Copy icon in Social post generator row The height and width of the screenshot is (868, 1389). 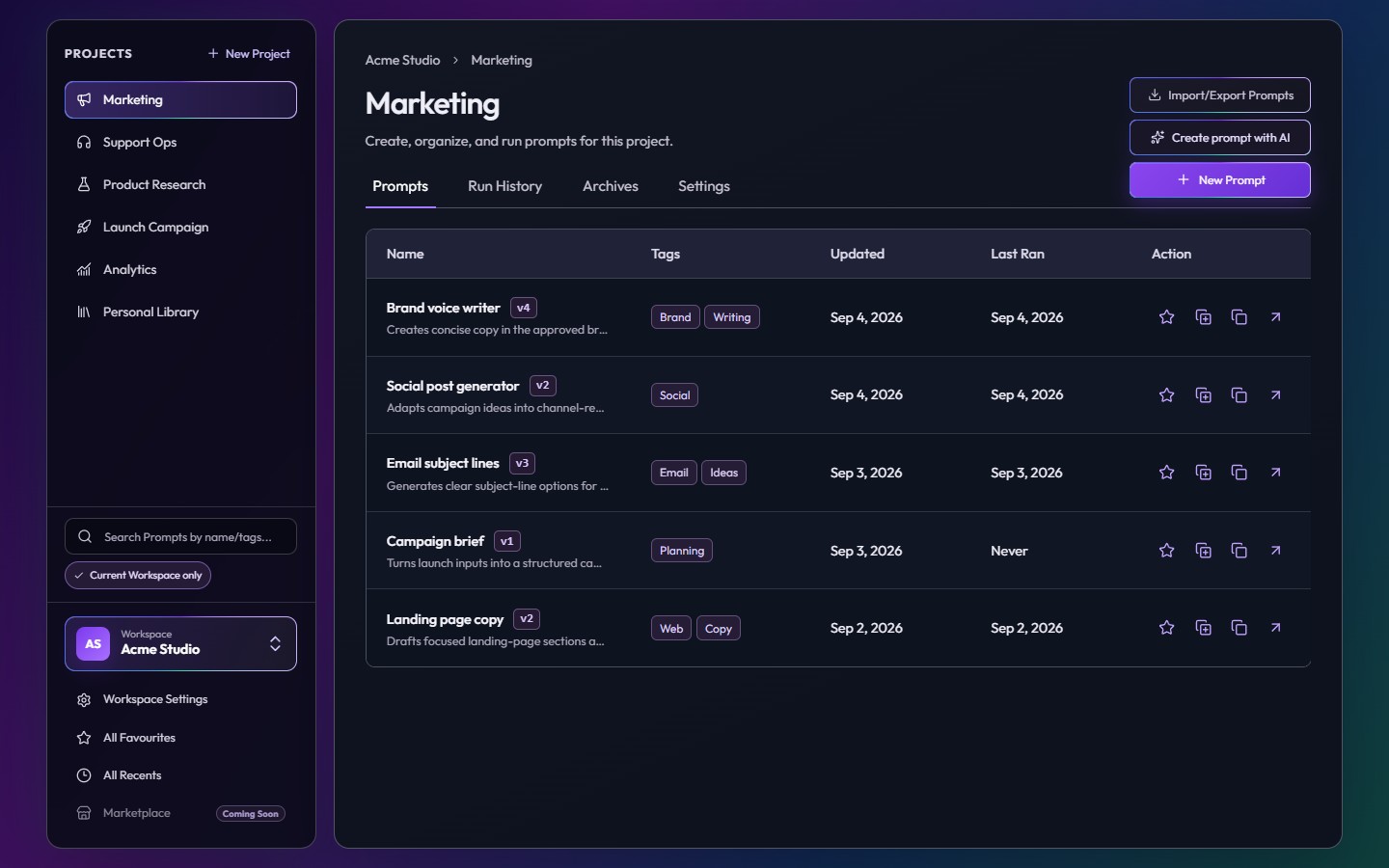1239,395
